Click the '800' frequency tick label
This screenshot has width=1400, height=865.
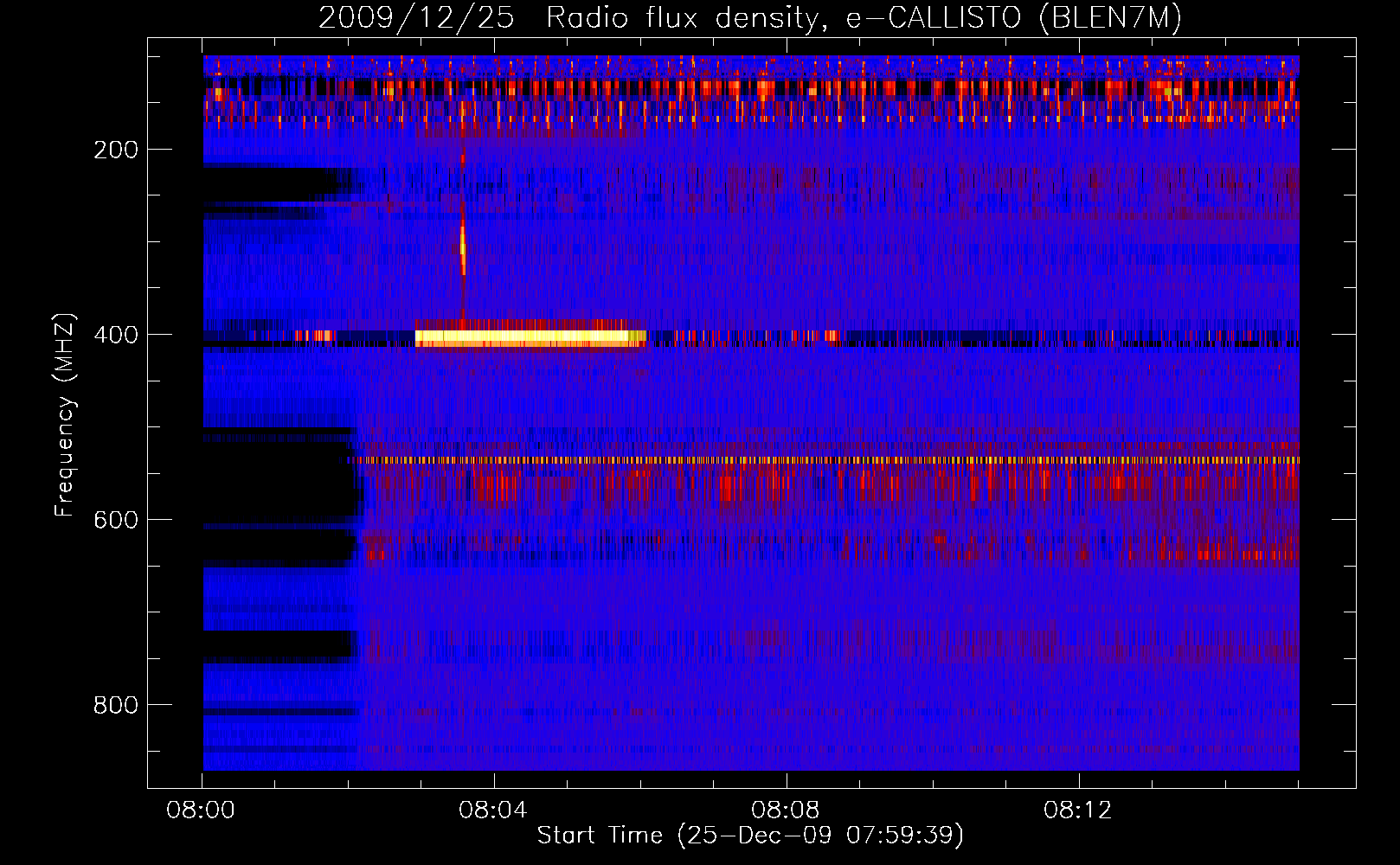pyautogui.click(x=116, y=705)
